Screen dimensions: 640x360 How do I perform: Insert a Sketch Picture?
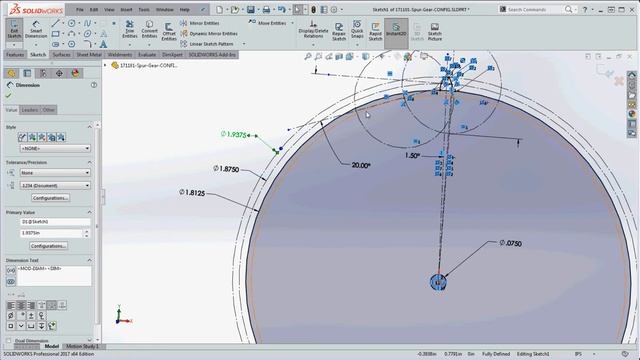(435, 32)
